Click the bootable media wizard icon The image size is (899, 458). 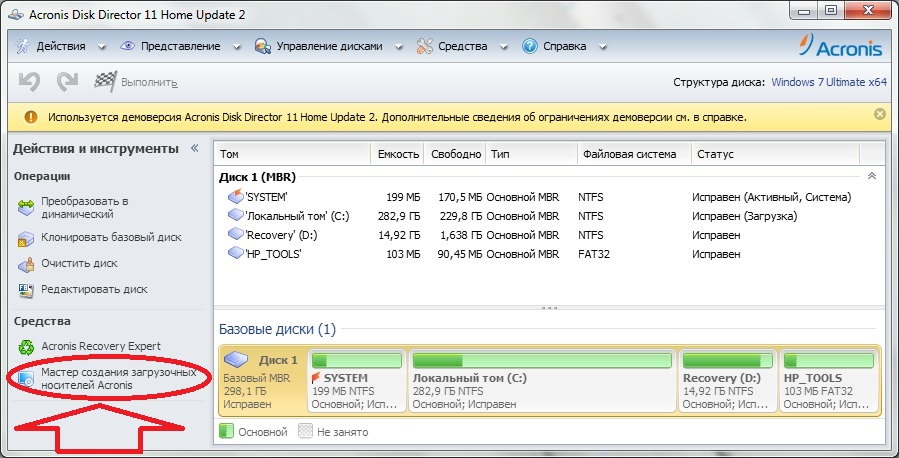coord(26,379)
